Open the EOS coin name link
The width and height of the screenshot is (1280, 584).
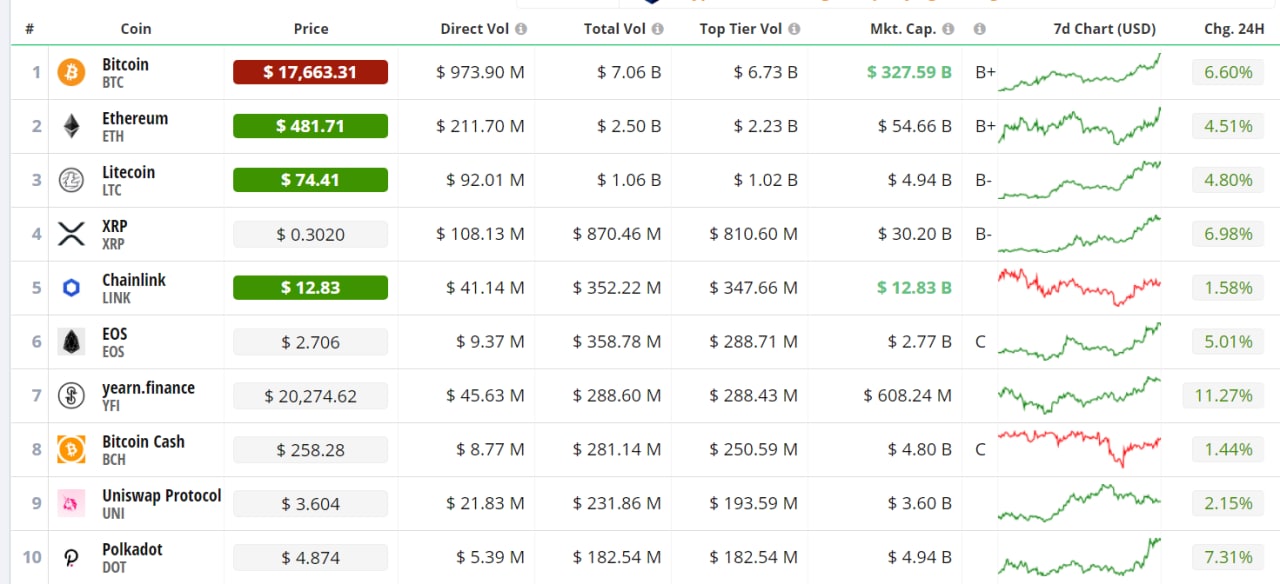click(115, 335)
